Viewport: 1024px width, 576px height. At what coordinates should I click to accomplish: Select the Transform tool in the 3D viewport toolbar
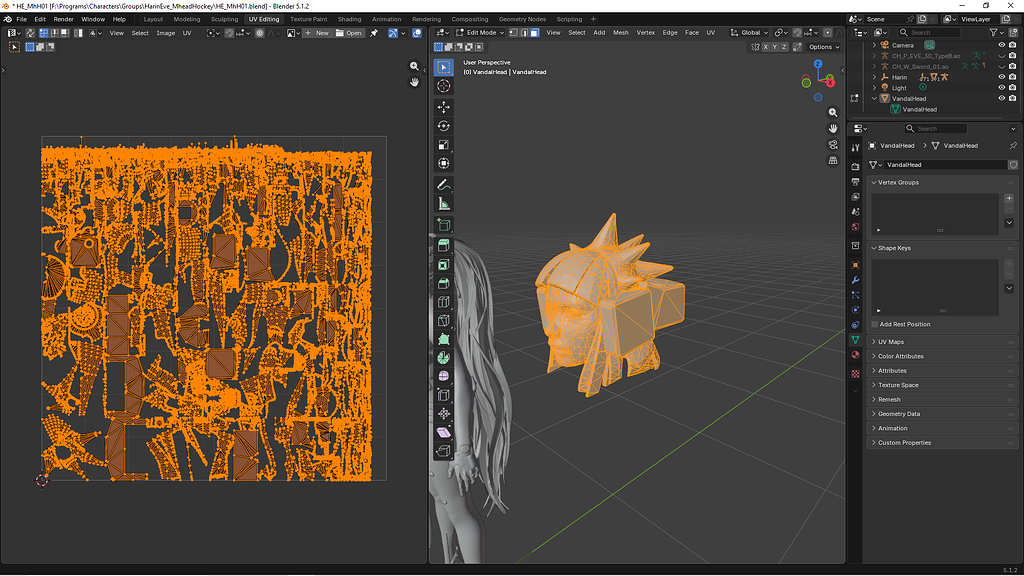[443, 163]
